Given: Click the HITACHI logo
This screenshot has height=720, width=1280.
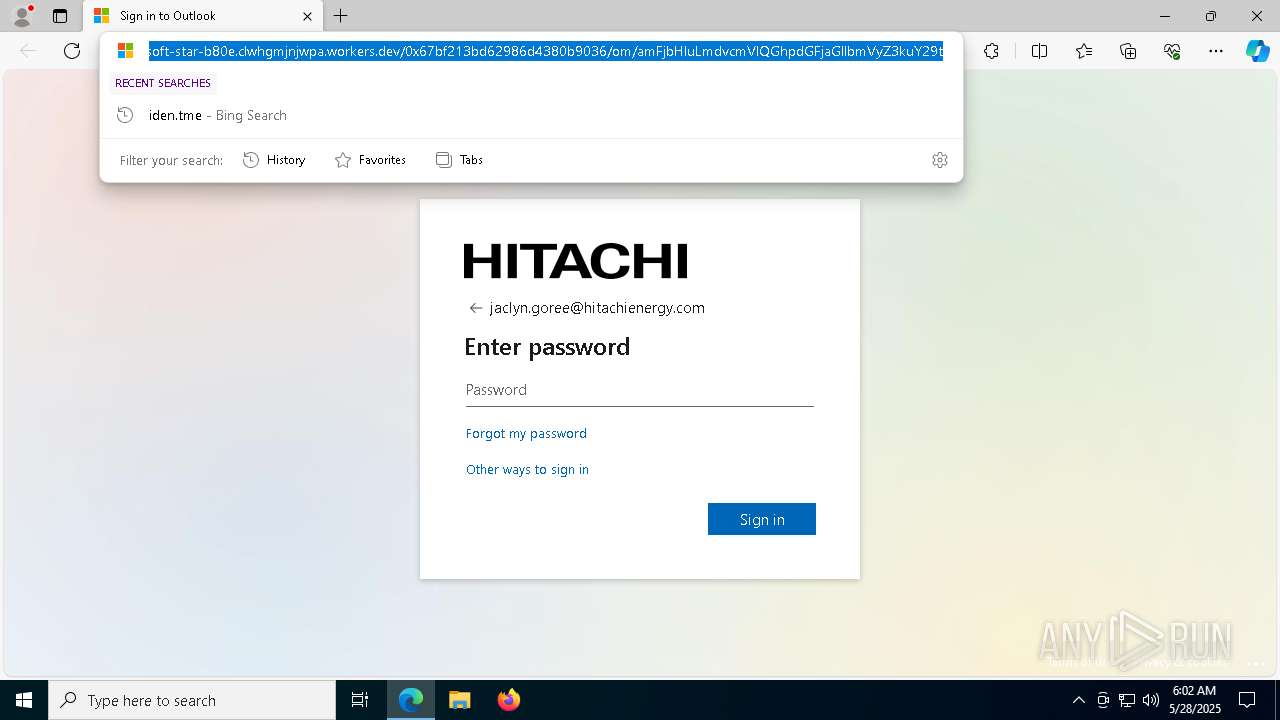Looking at the screenshot, I should point(576,261).
